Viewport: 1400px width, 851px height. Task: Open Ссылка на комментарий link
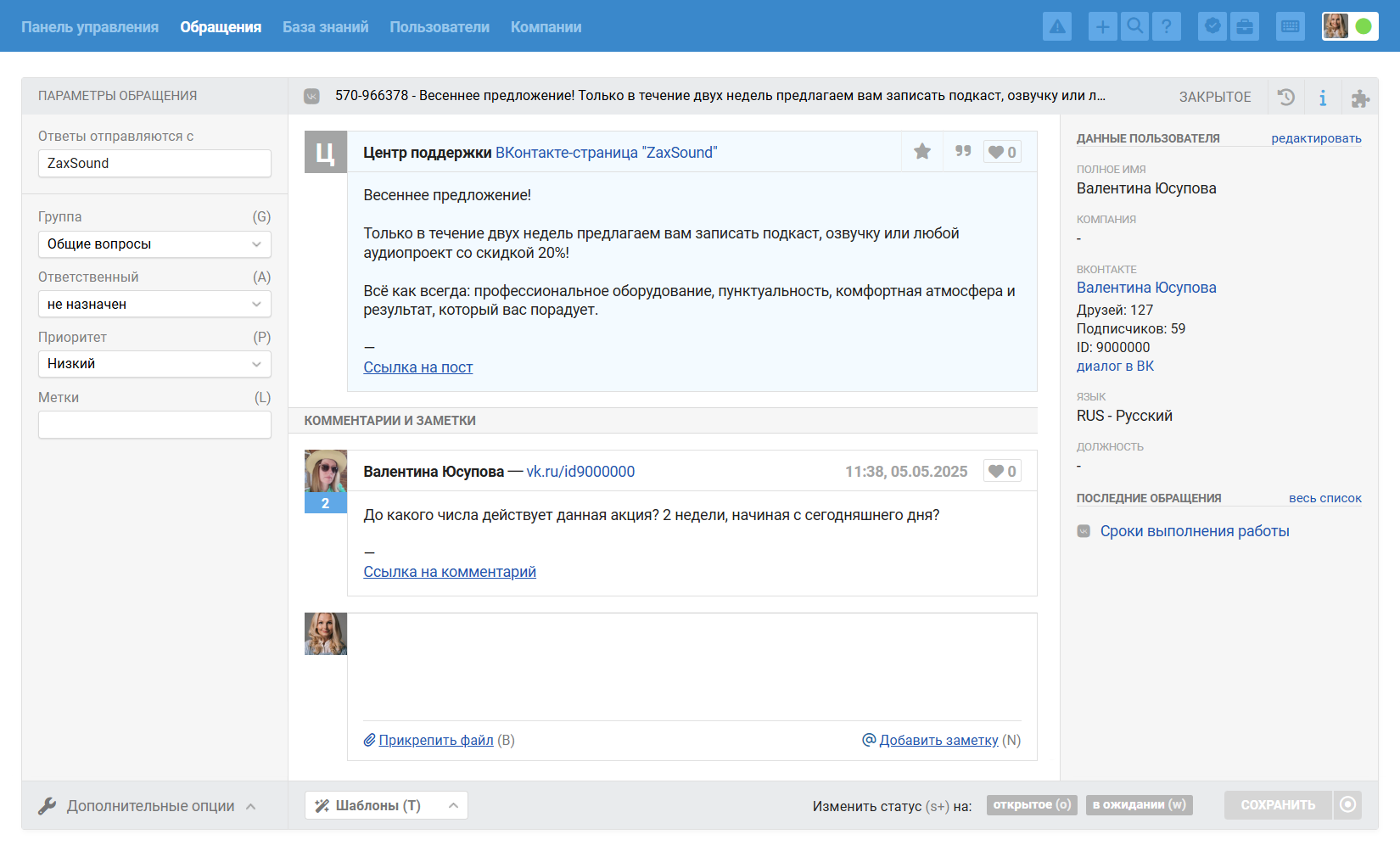coord(450,572)
